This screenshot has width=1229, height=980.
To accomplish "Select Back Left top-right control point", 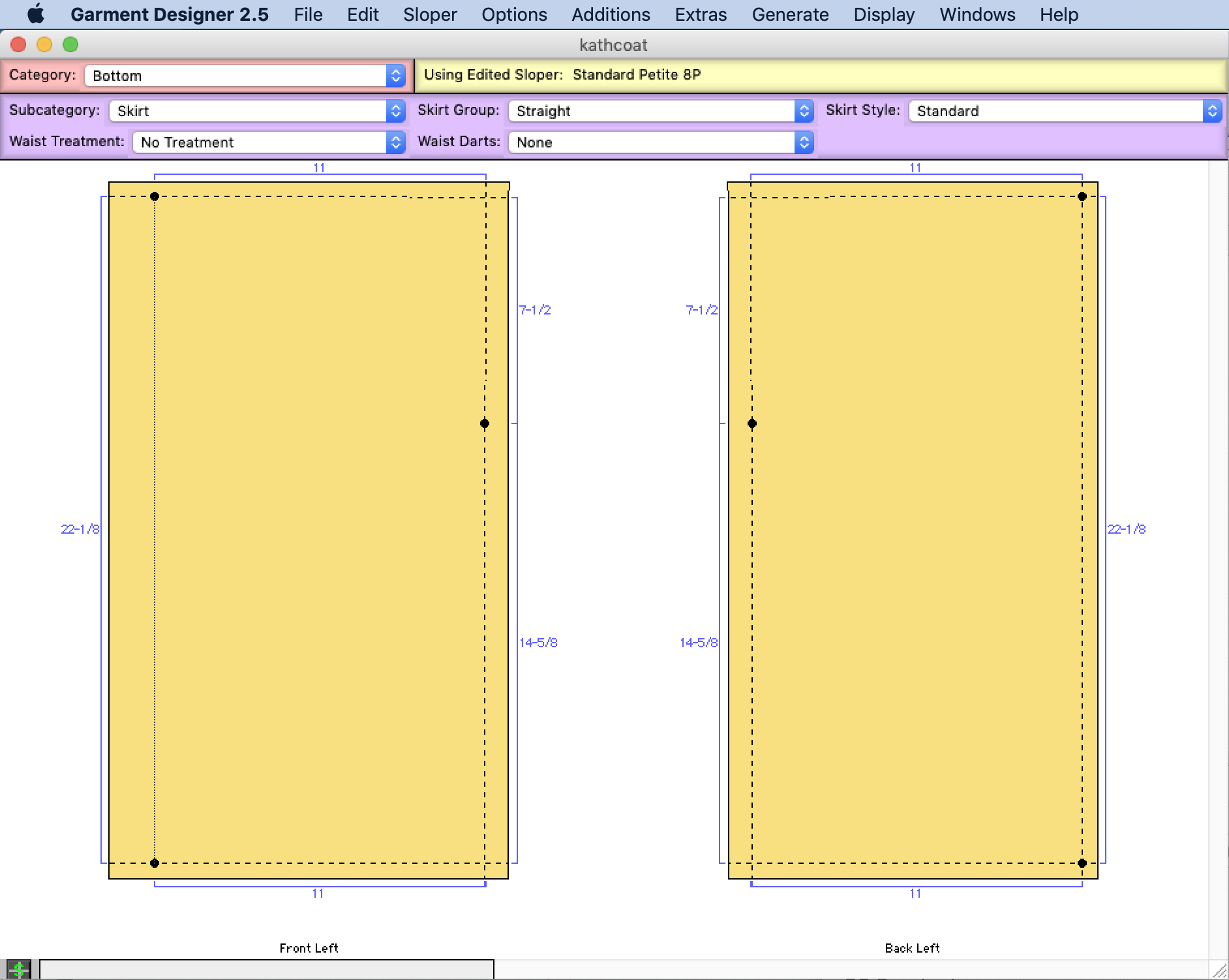I will pyautogui.click(x=1082, y=196).
